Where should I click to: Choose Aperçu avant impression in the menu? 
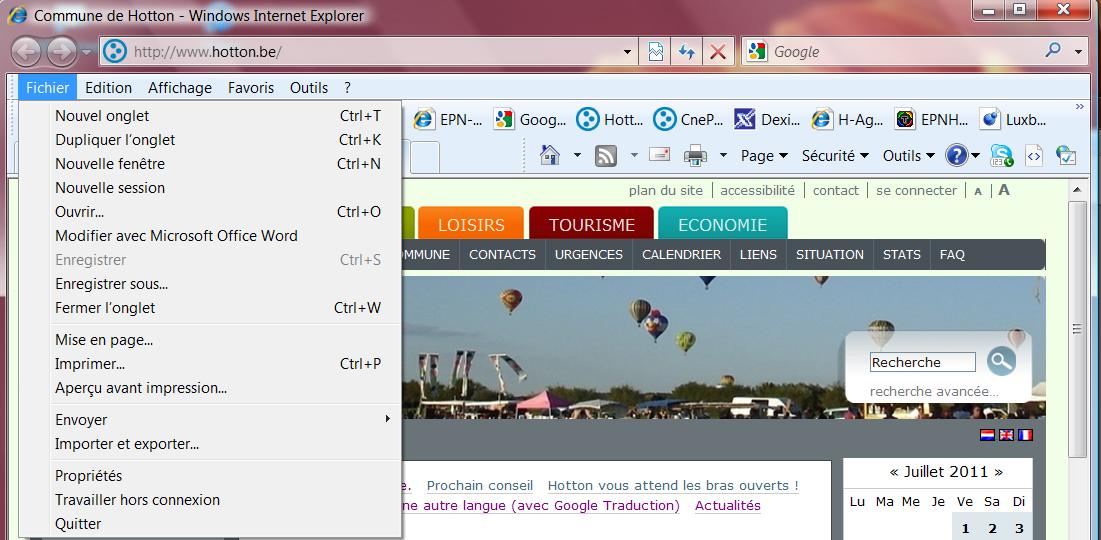[x=141, y=388]
